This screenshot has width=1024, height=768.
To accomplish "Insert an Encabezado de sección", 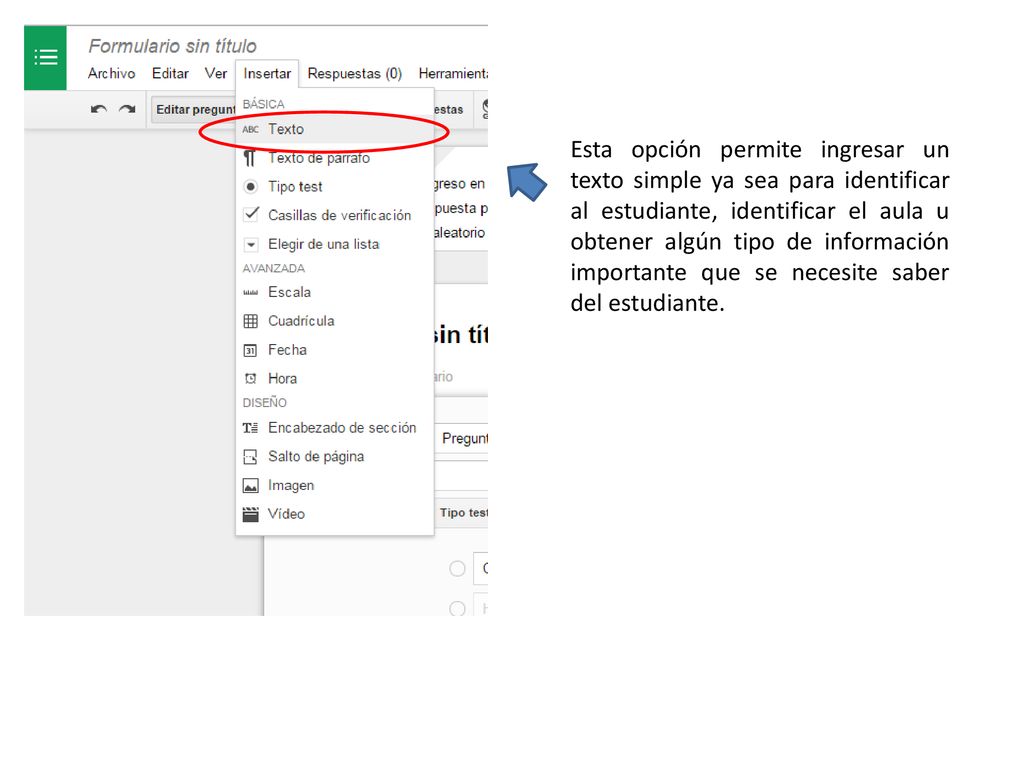I will coord(335,428).
